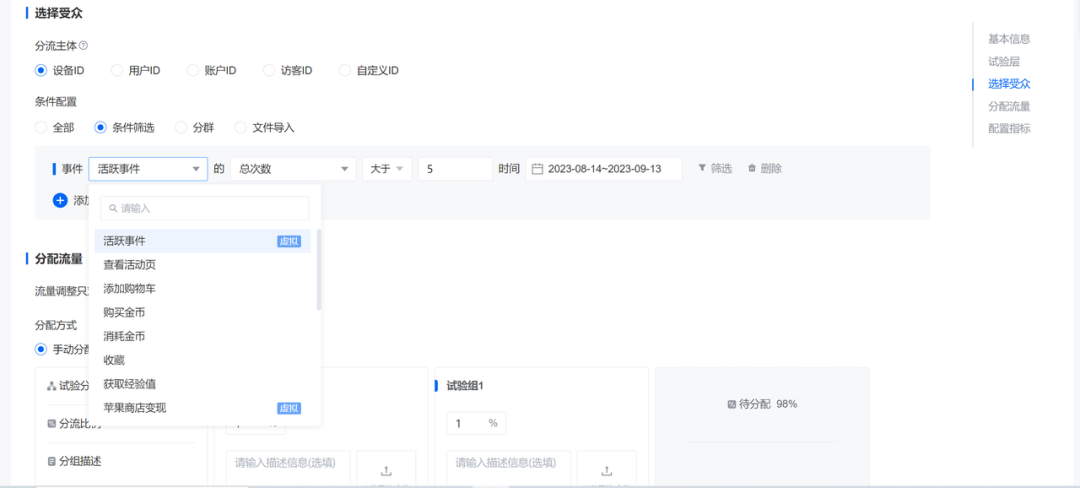Open the 大于 operator dropdown
This screenshot has width=1080, height=488.
point(387,169)
